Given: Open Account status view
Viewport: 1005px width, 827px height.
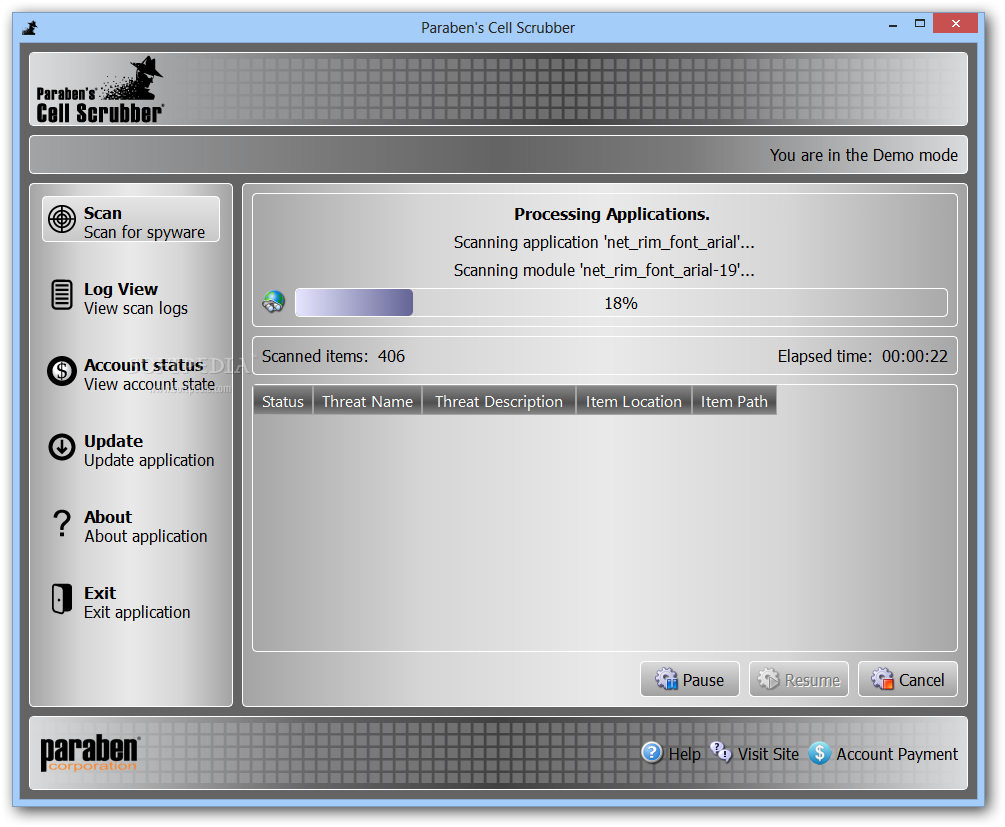Looking at the screenshot, I should [x=131, y=372].
